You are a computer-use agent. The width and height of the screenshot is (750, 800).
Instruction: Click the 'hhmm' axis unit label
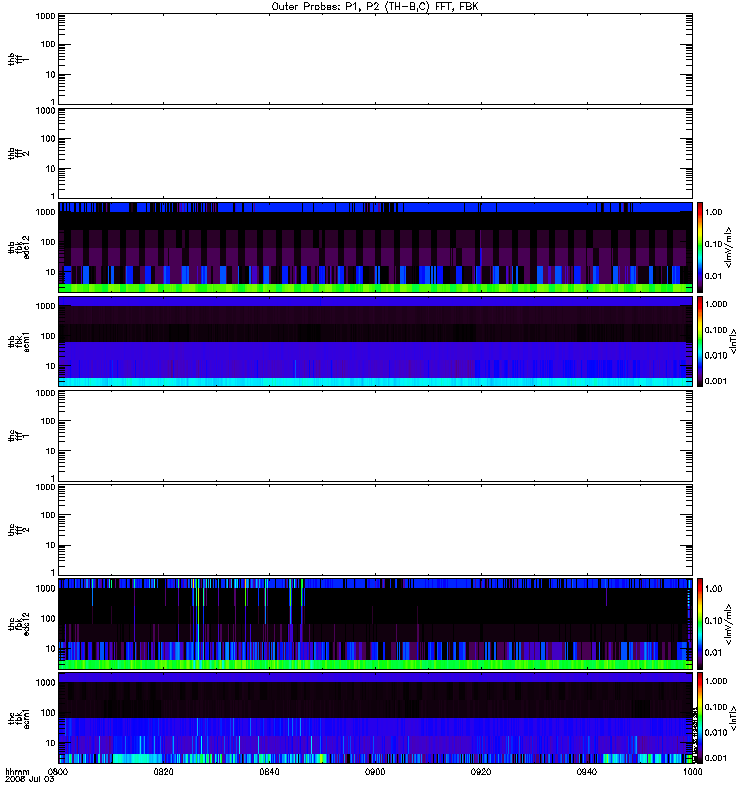[17, 772]
